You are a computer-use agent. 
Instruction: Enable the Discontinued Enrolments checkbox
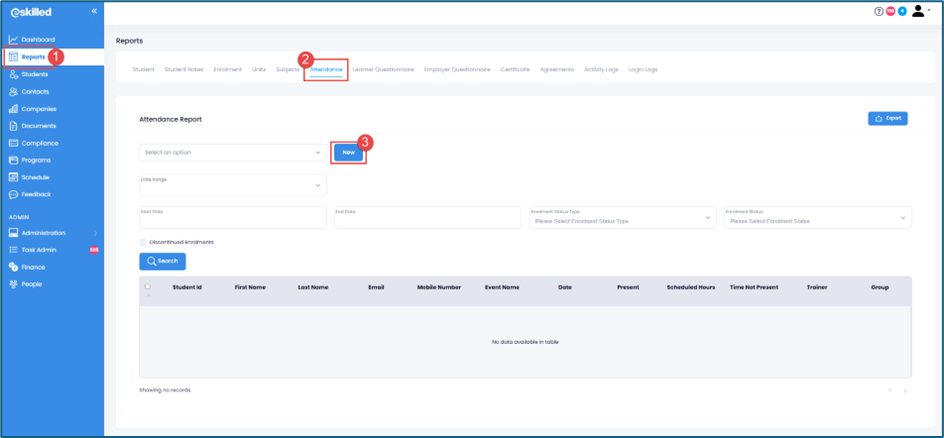pos(143,242)
